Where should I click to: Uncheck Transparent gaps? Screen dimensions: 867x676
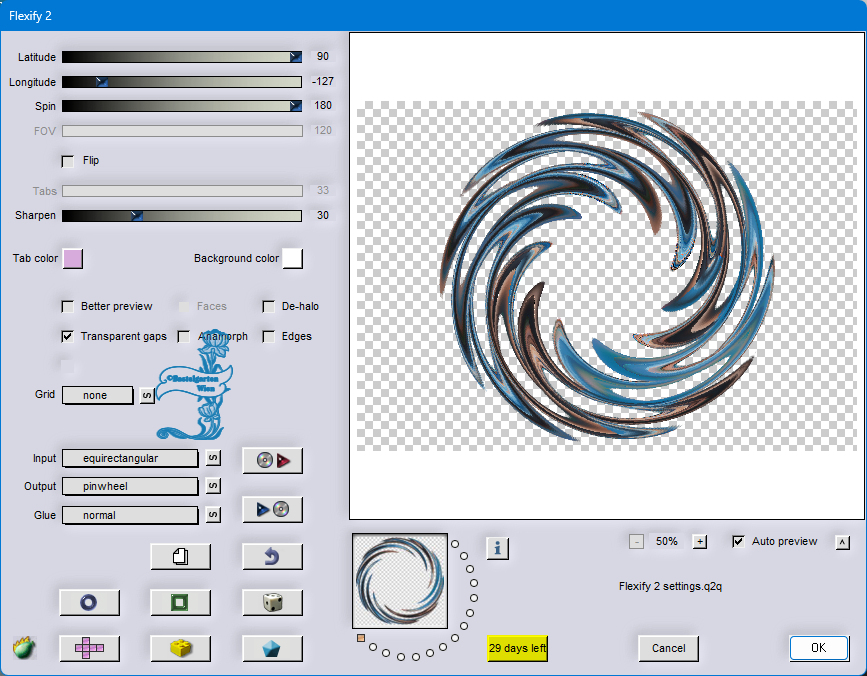click(67, 337)
